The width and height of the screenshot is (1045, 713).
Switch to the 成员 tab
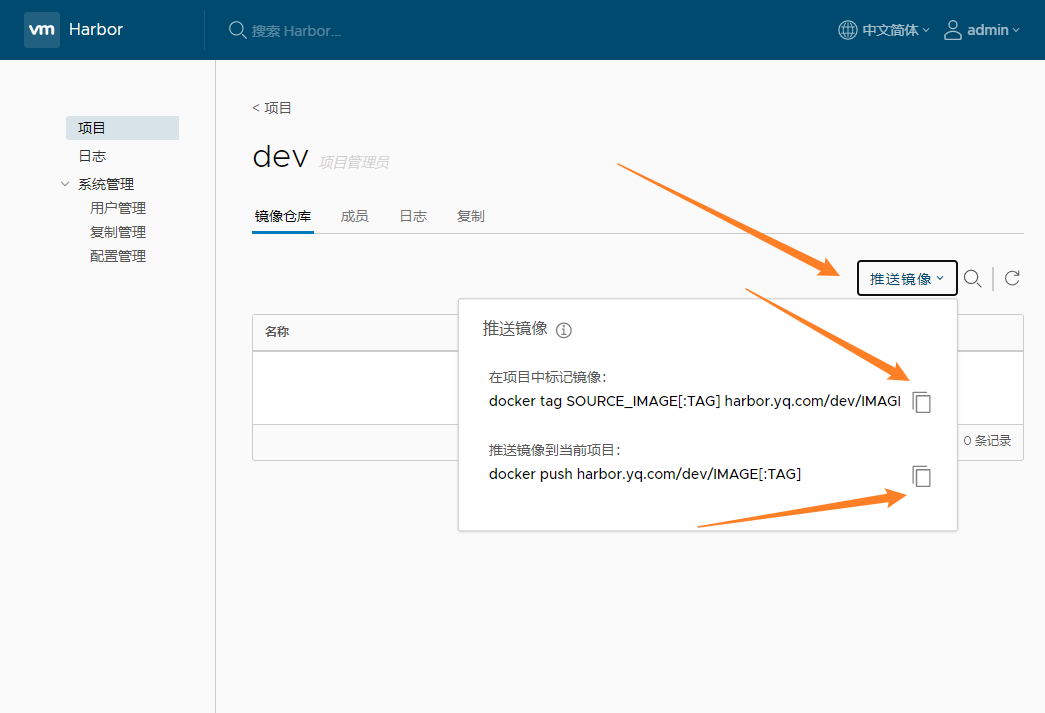coord(354,216)
